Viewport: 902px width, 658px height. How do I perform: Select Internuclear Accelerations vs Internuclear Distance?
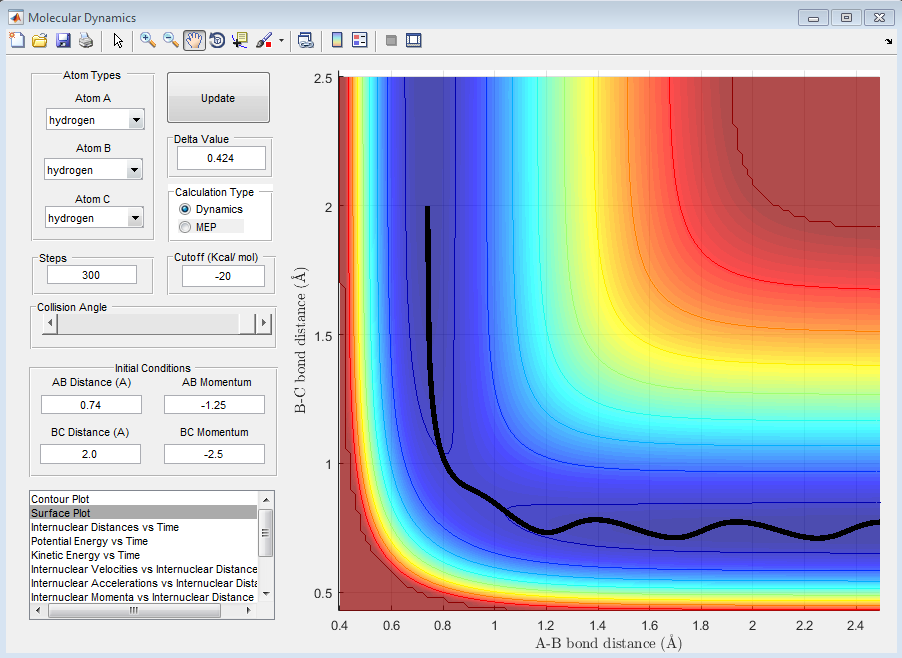[x=143, y=583]
